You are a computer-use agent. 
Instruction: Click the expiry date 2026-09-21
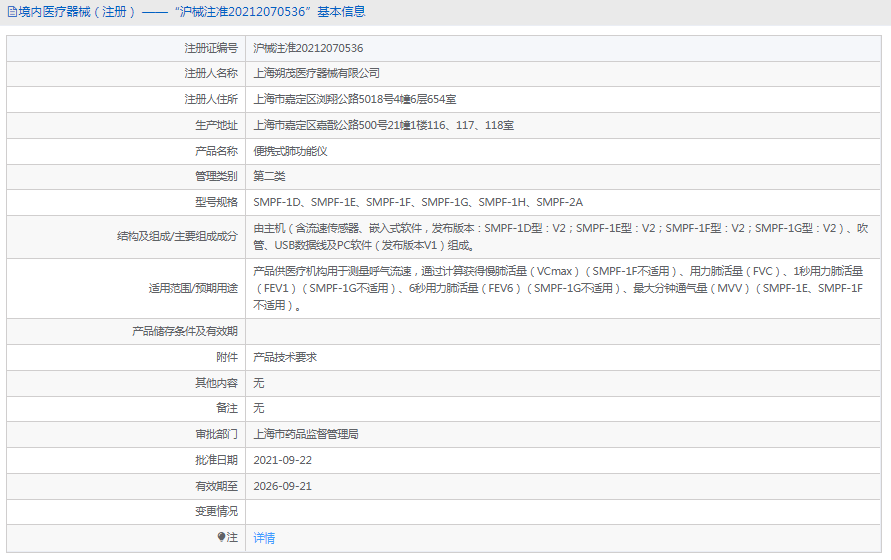point(282,487)
